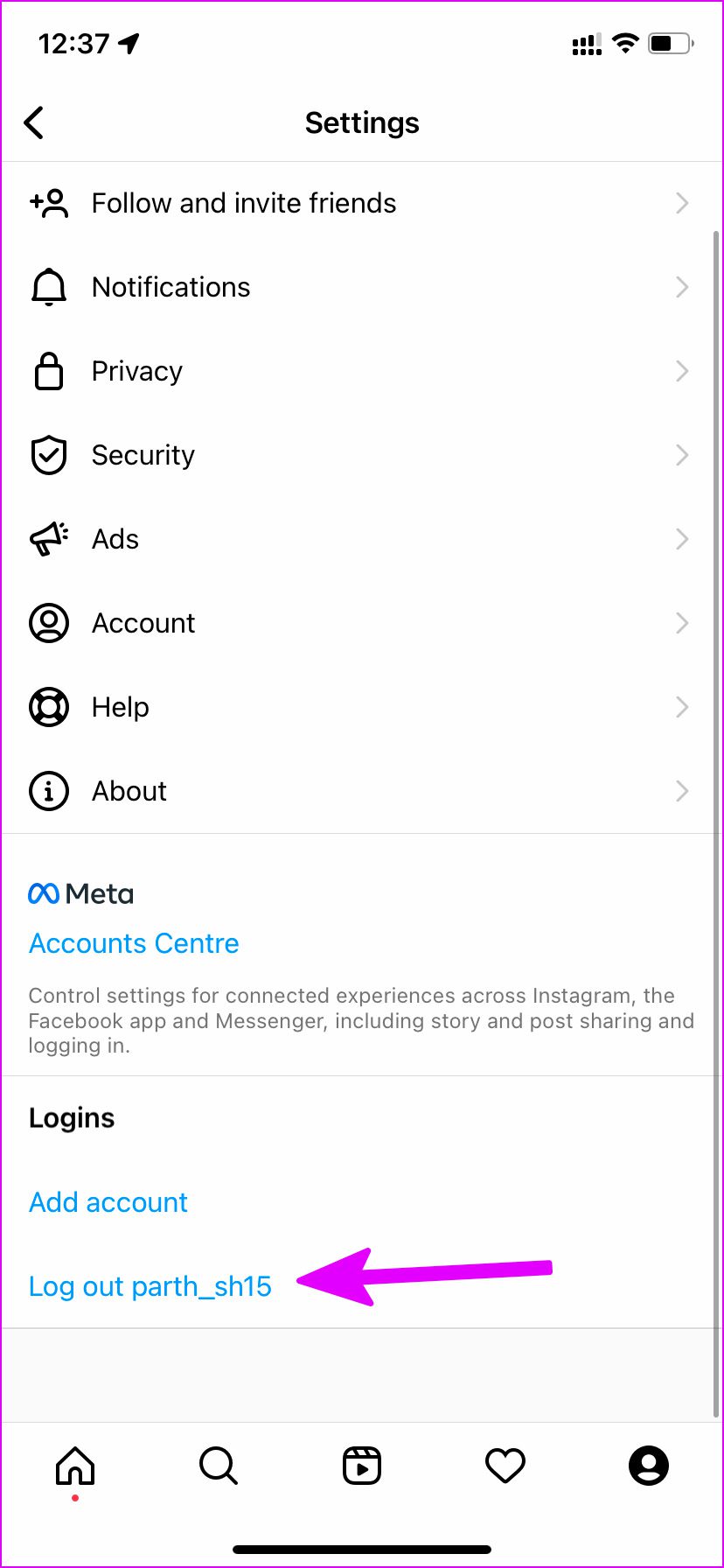Open Activity heart icon

[x=505, y=1465]
